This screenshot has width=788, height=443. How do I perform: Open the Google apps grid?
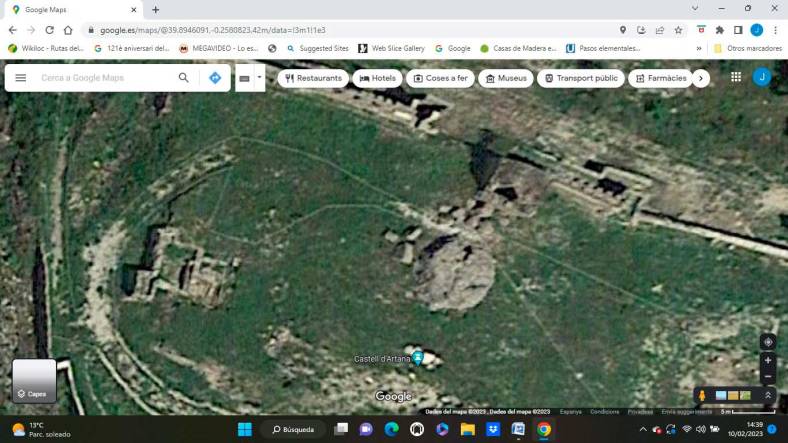(x=736, y=77)
